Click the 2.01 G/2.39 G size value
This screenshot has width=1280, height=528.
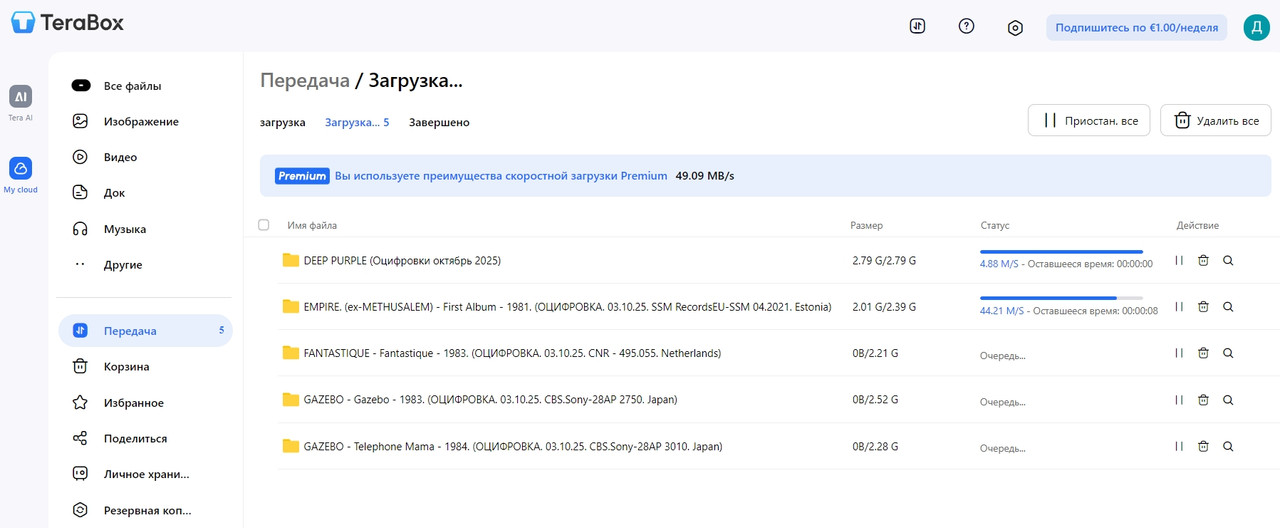884,307
